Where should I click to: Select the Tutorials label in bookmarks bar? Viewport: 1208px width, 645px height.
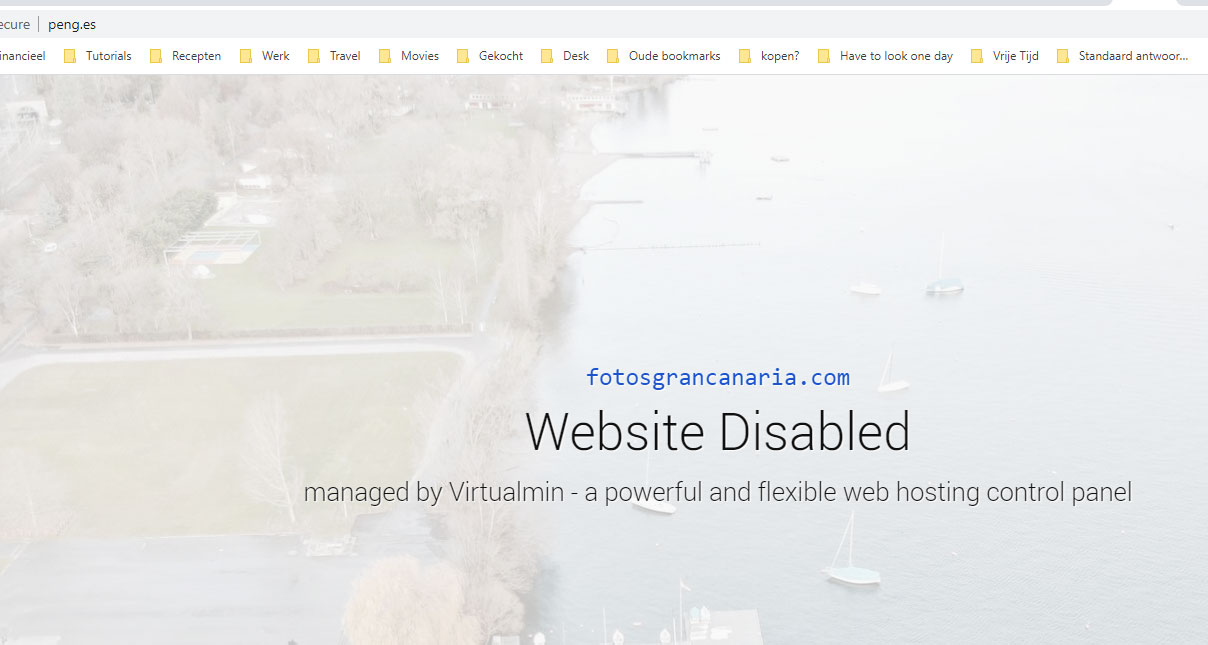[109, 56]
